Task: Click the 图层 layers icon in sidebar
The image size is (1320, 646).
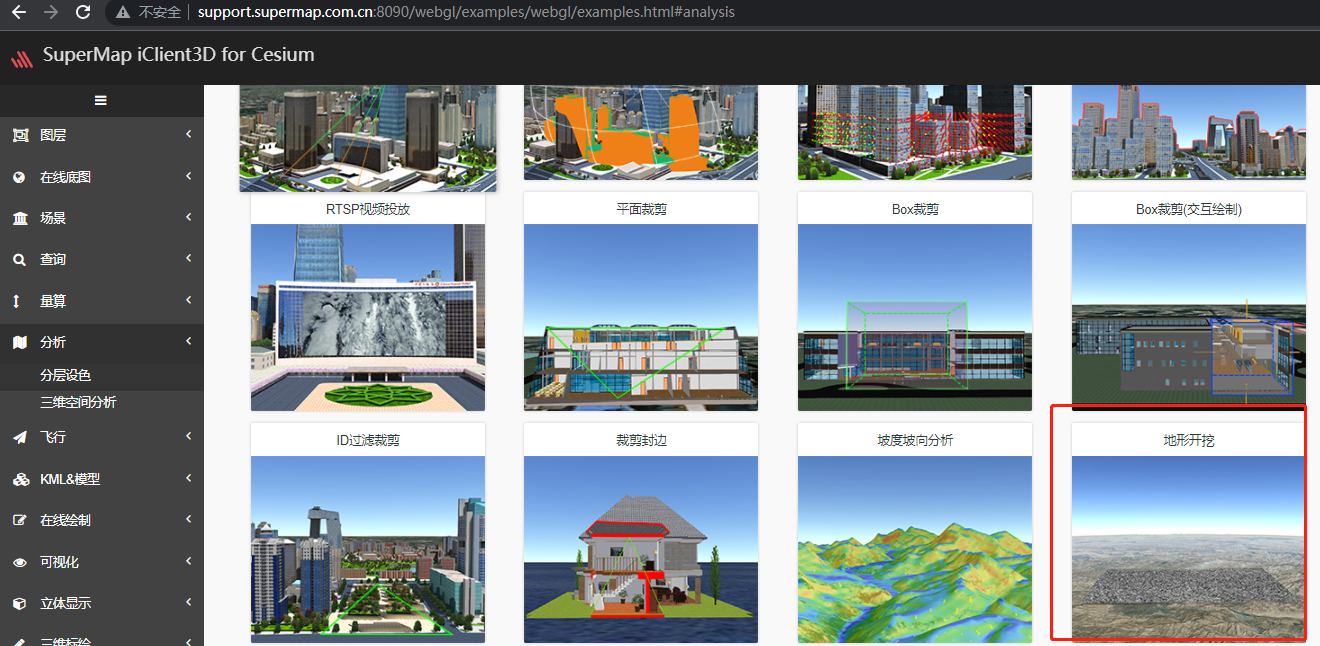Action: tap(20, 135)
